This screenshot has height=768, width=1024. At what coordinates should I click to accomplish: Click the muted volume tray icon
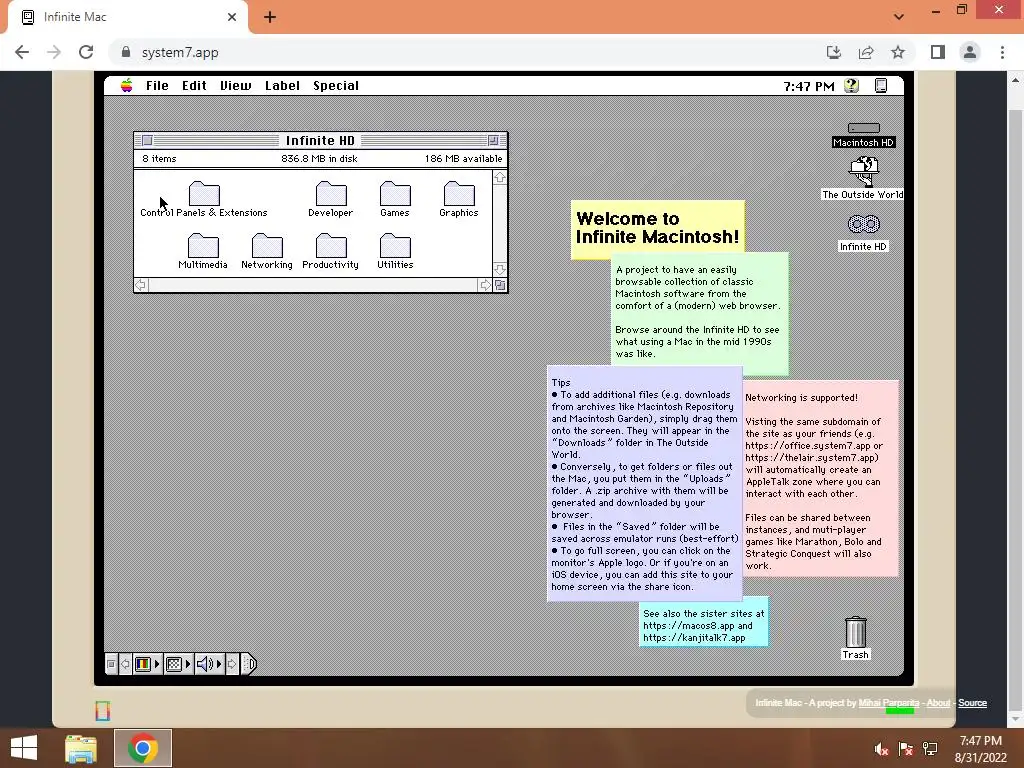point(881,749)
